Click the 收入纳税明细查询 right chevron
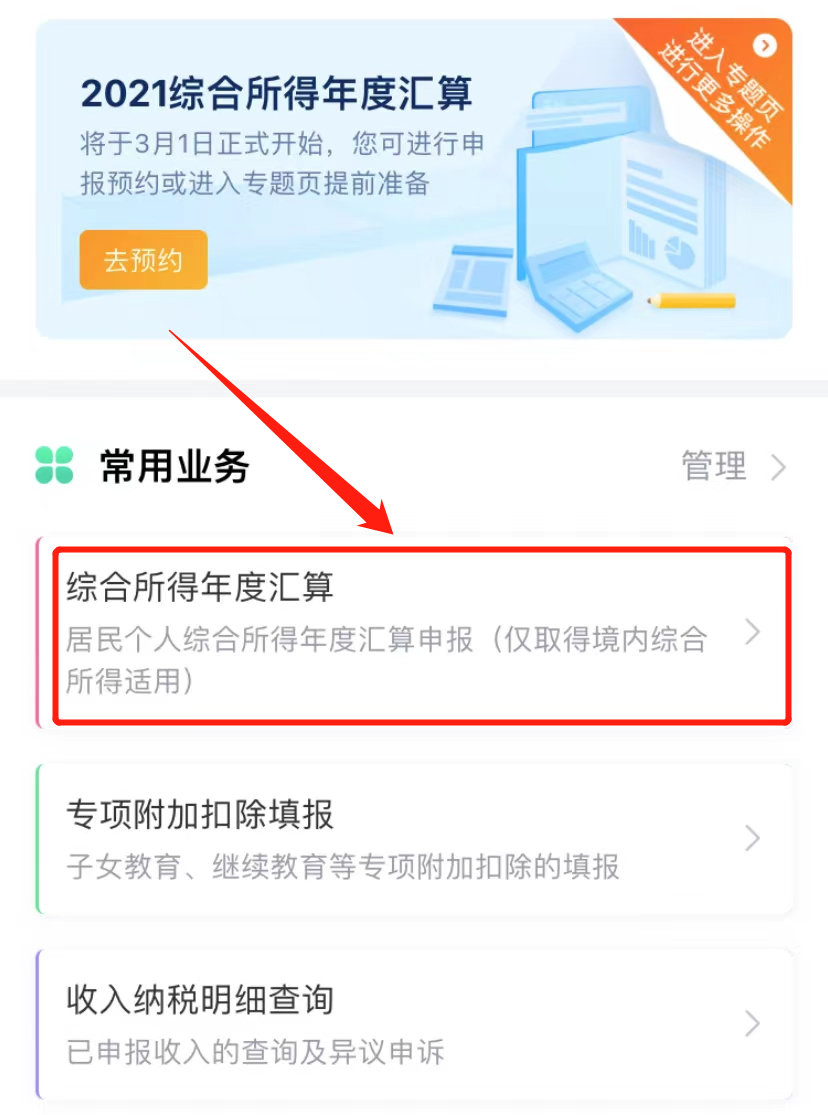Image resolution: width=828 pixels, height=1115 pixels. [x=753, y=1024]
